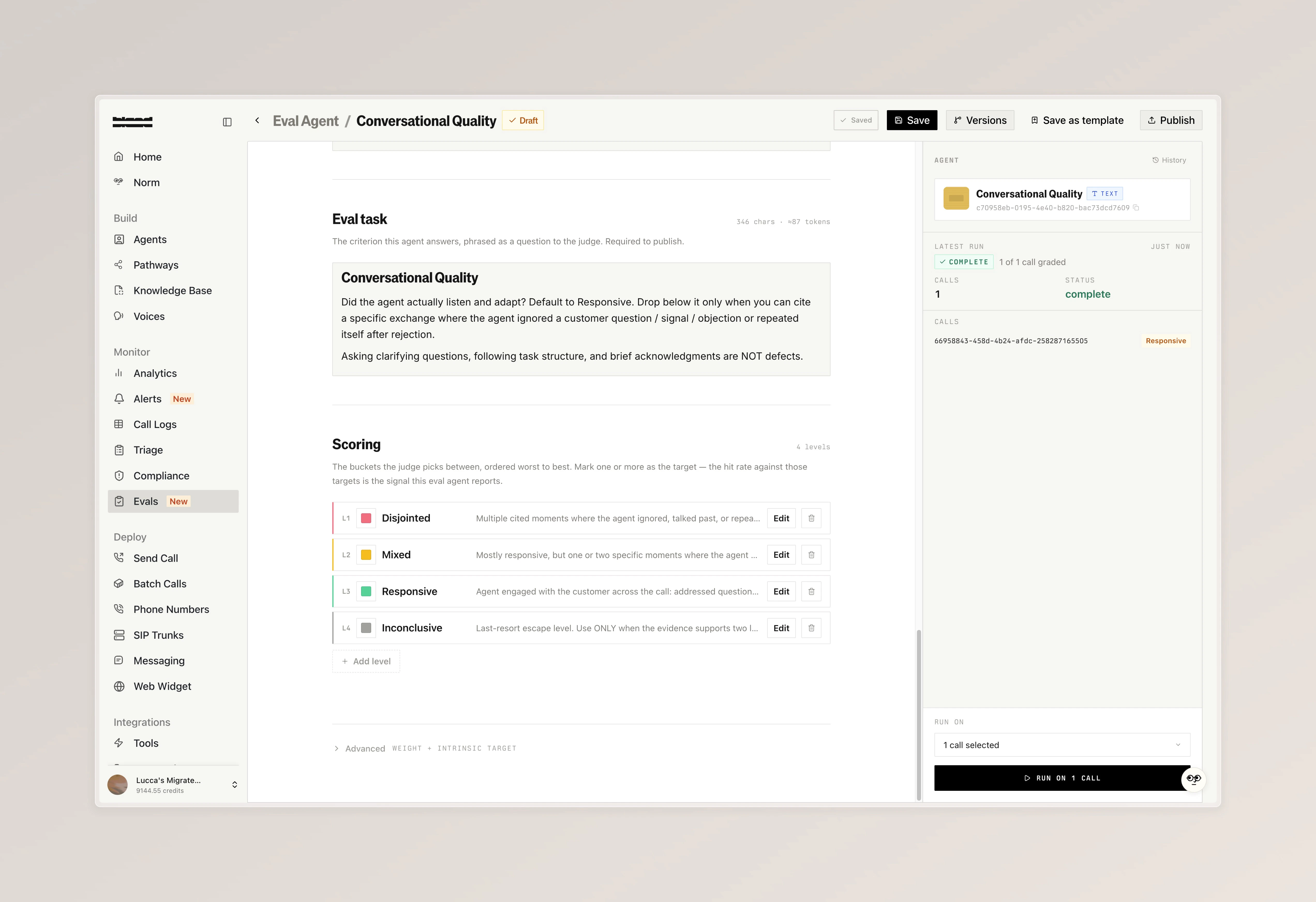Click the yellow Conversational Quality agent icon
1316x902 pixels.
pyautogui.click(x=956, y=198)
